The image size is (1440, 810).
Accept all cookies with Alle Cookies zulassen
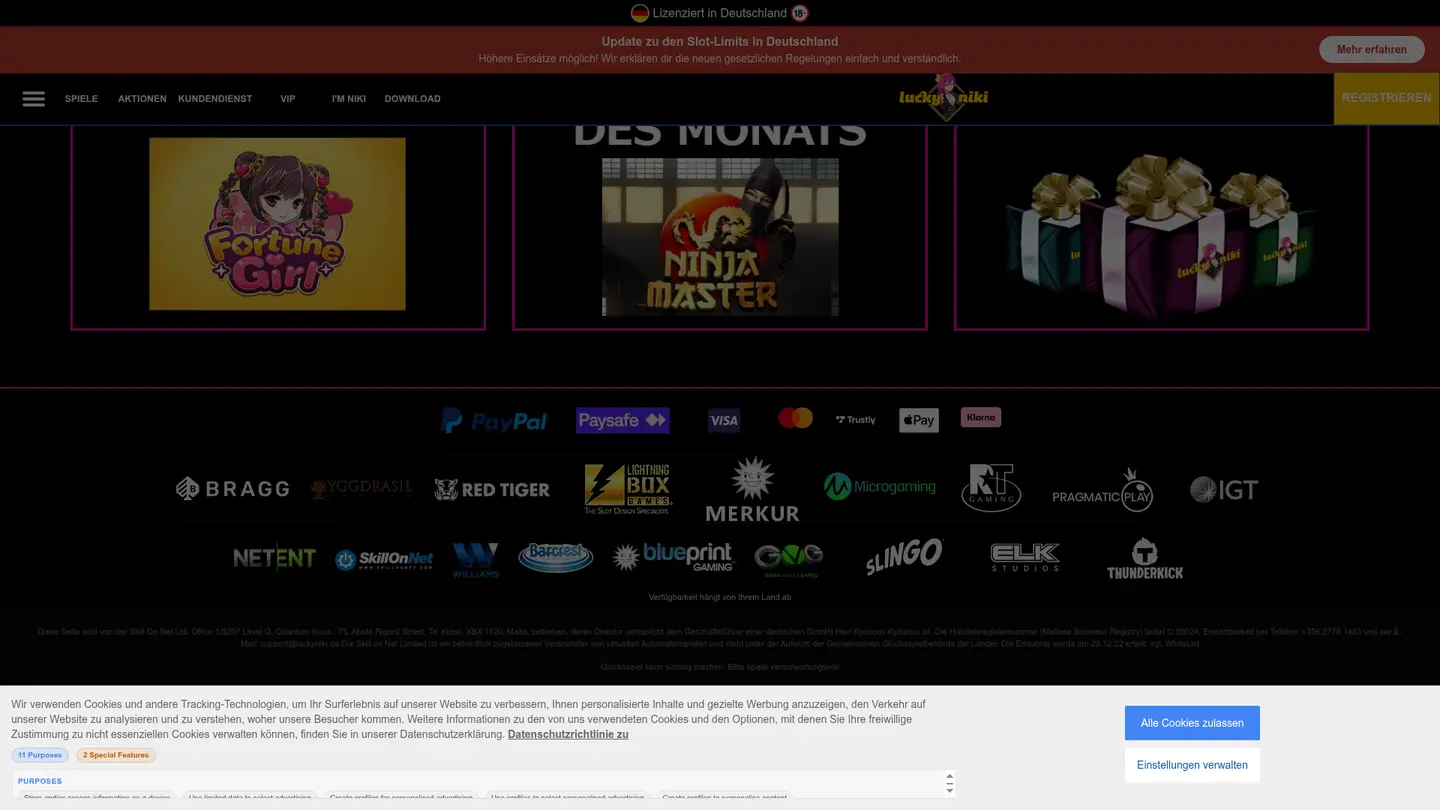1192,723
